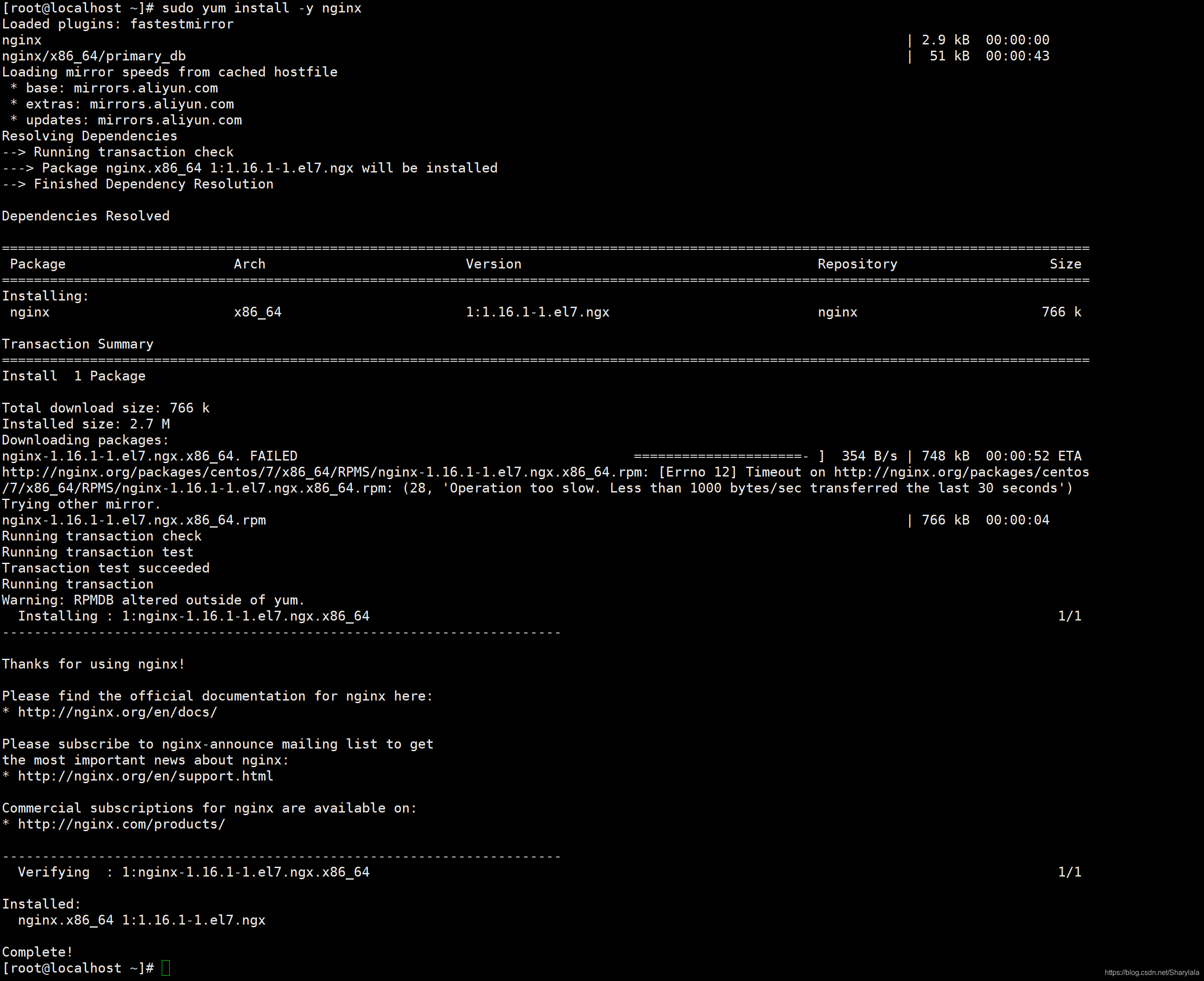Click 'Dependencies Resolved' line
The image size is (1204, 981).
(85, 216)
